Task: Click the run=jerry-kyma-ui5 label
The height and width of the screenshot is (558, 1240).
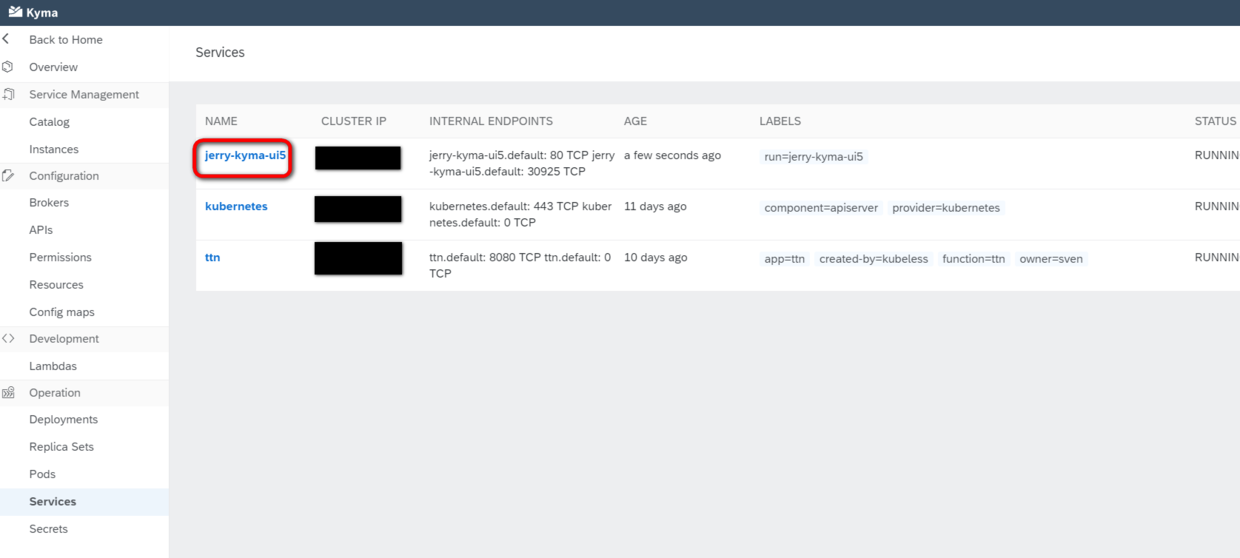Action: 813,157
